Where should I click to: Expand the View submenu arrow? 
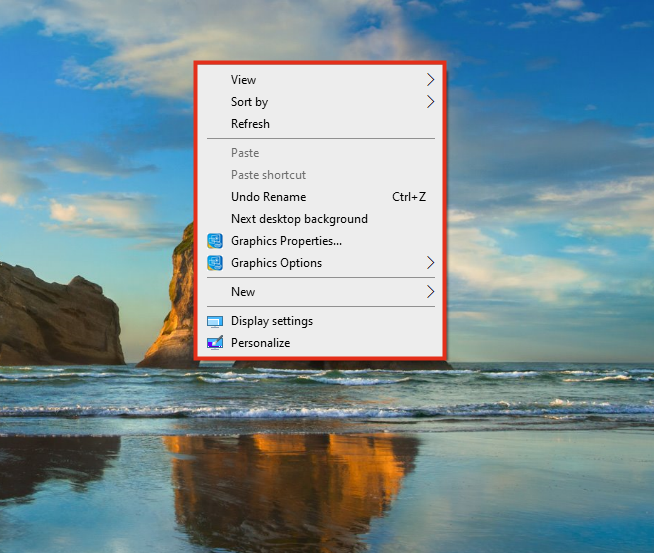(x=430, y=80)
